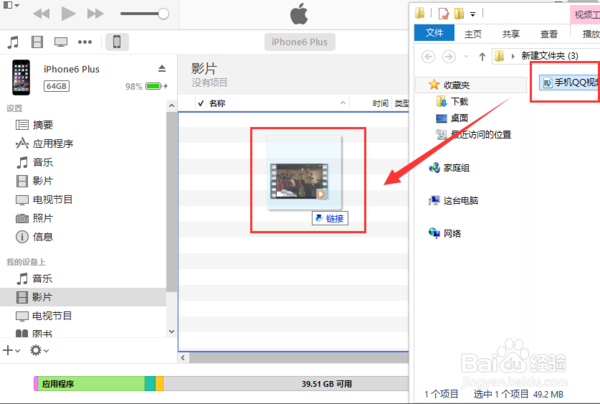
Task: Click the fast-forward playback button
Action: (x=95, y=14)
